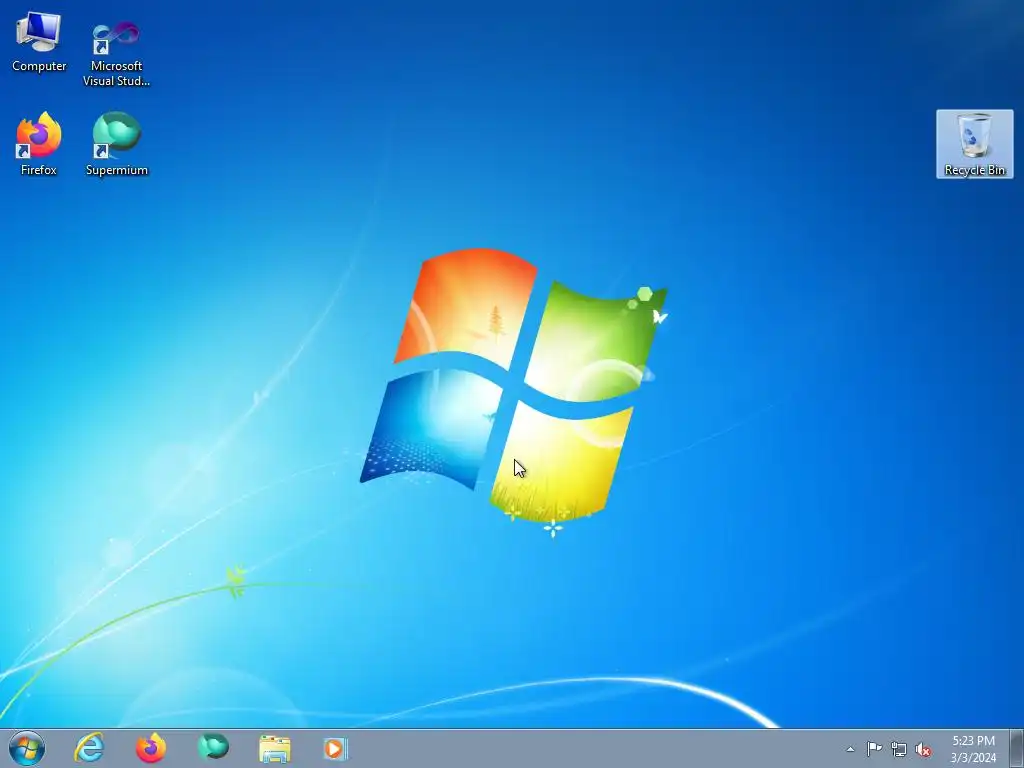This screenshot has height=768, width=1024.
Task: Launch Internet Explorer from the taskbar
Action: (x=89, y=748)
